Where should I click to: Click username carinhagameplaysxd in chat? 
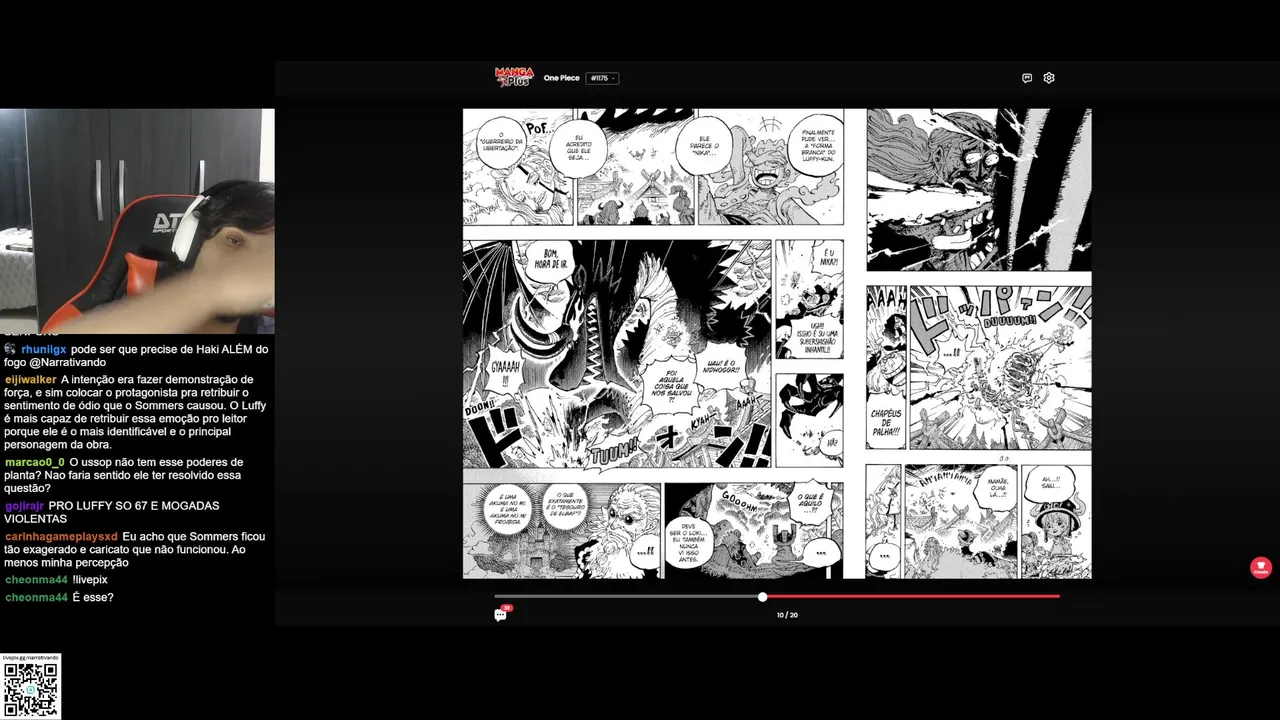(x=61, y=537)
